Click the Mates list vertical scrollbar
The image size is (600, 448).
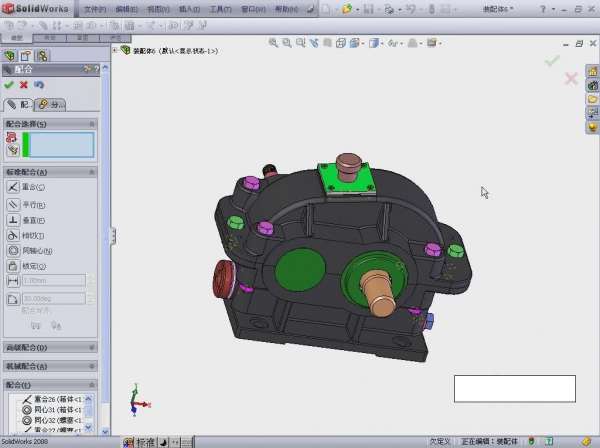(91, 412)
